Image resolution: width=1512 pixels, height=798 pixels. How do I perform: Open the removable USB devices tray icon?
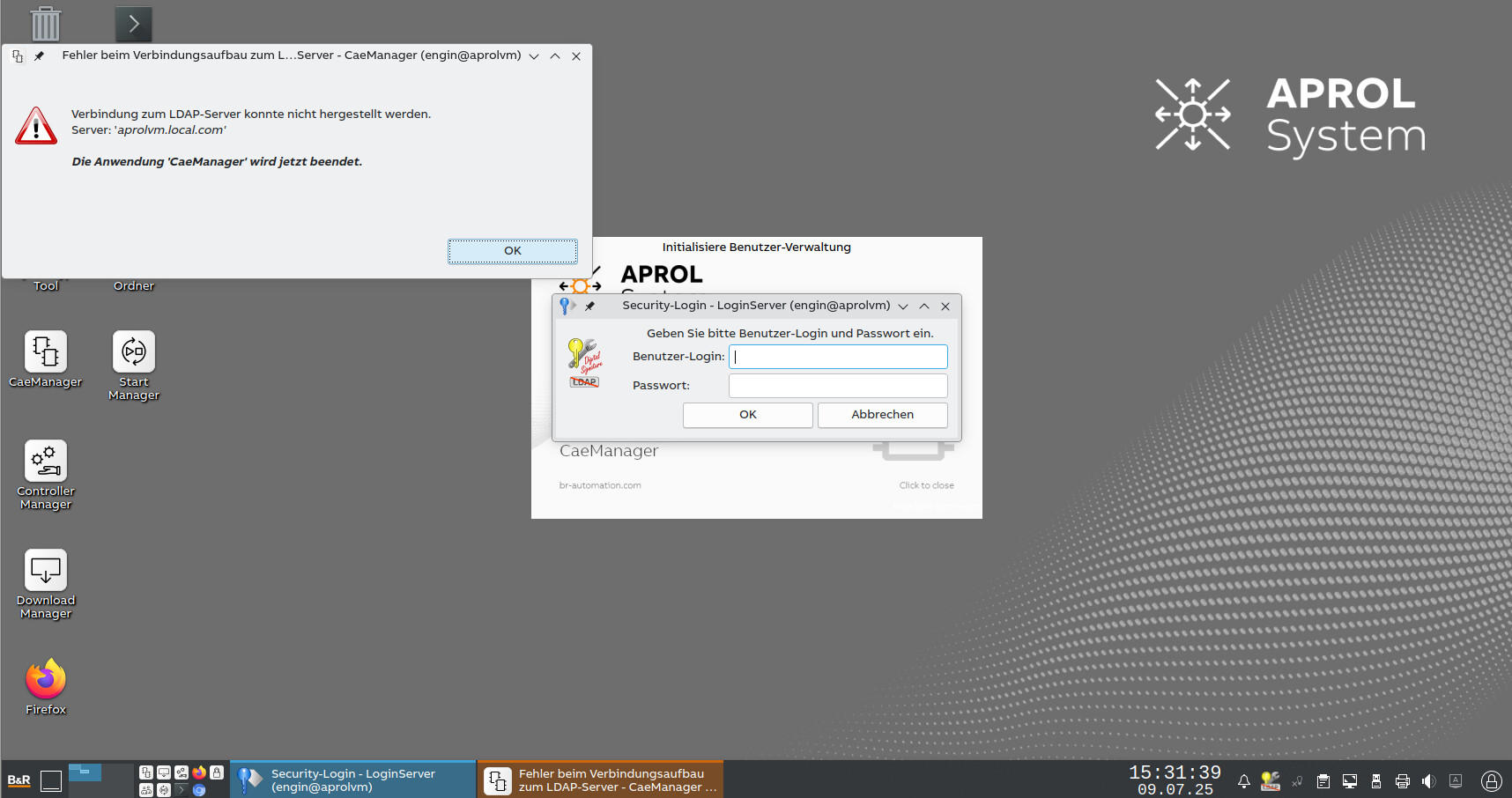coord(1376,781)
